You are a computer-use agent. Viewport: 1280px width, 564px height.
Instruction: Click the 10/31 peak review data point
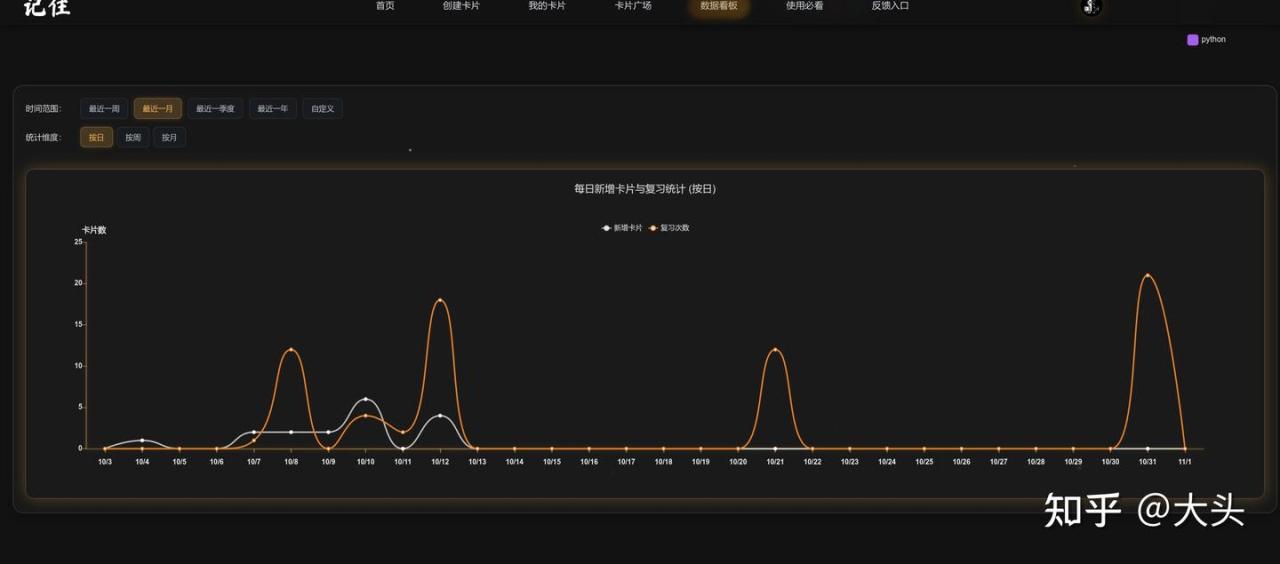(x=1147, y=275)
